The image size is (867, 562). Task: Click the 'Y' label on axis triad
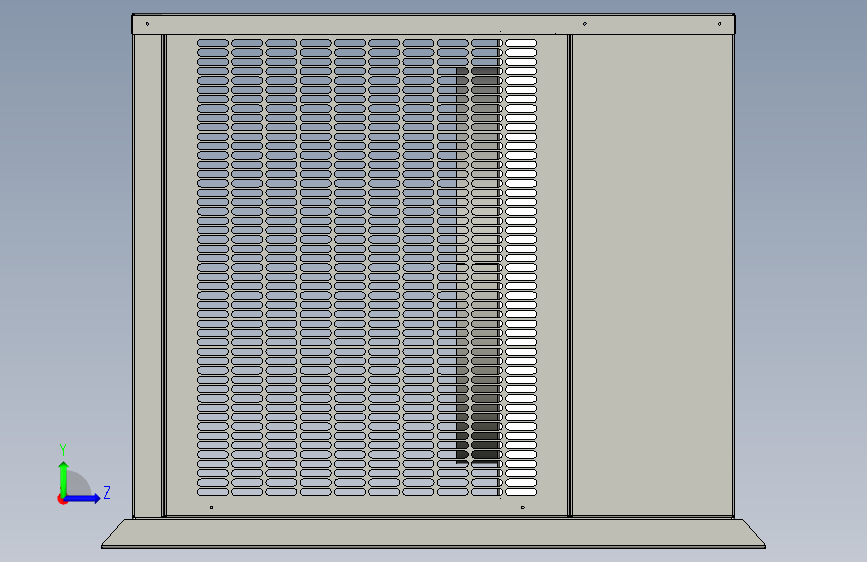pos(63,449)
